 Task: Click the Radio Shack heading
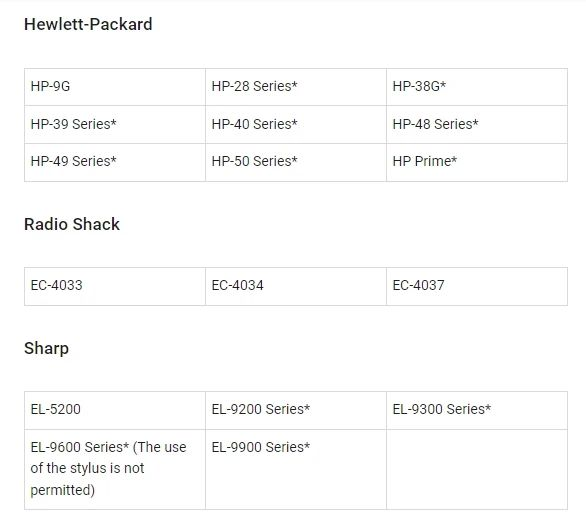point(72,224)
